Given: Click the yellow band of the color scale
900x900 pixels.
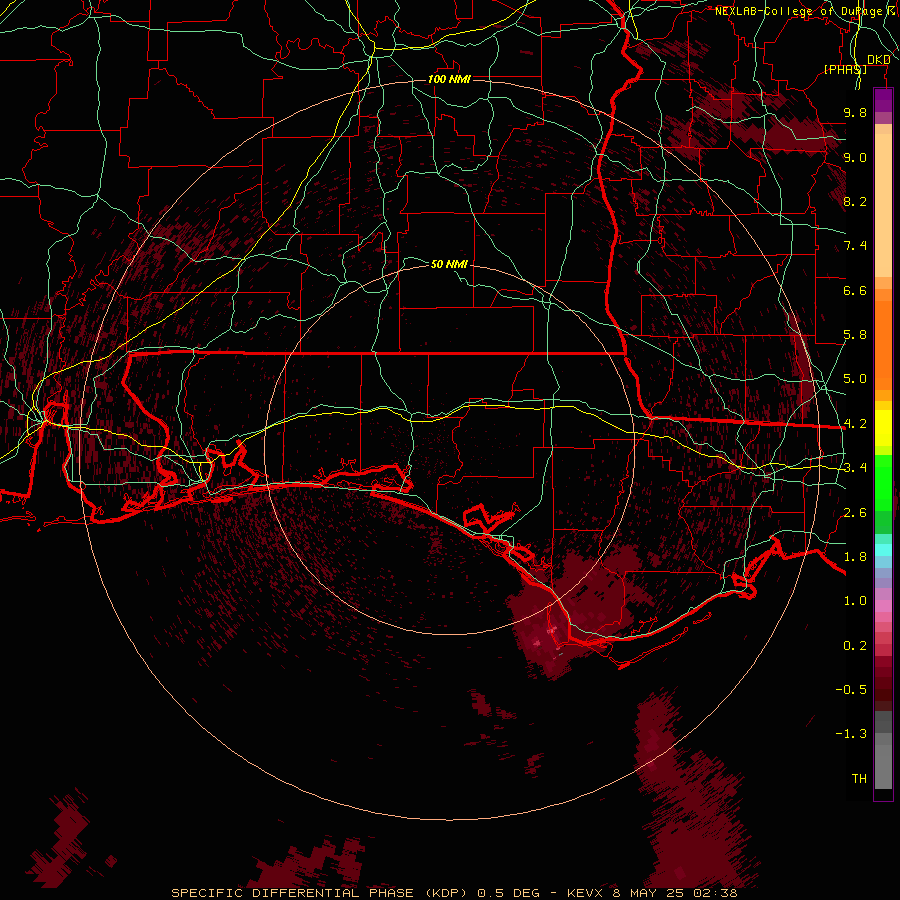Looking at the screenshot, I should pyautogui.click(x=883, y=428).
